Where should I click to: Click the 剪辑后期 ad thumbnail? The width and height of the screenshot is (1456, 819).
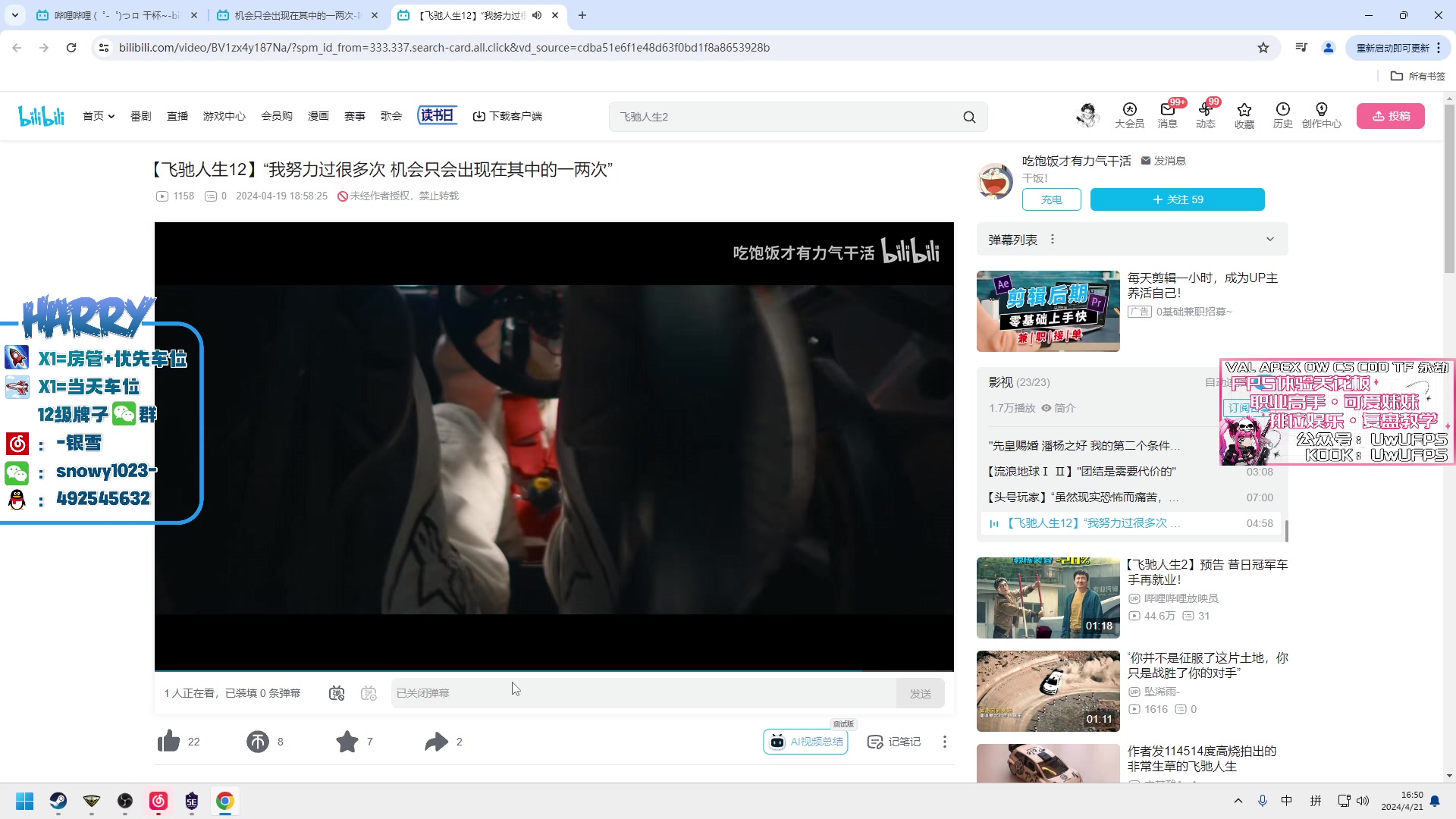click(x=1048, y=311)
